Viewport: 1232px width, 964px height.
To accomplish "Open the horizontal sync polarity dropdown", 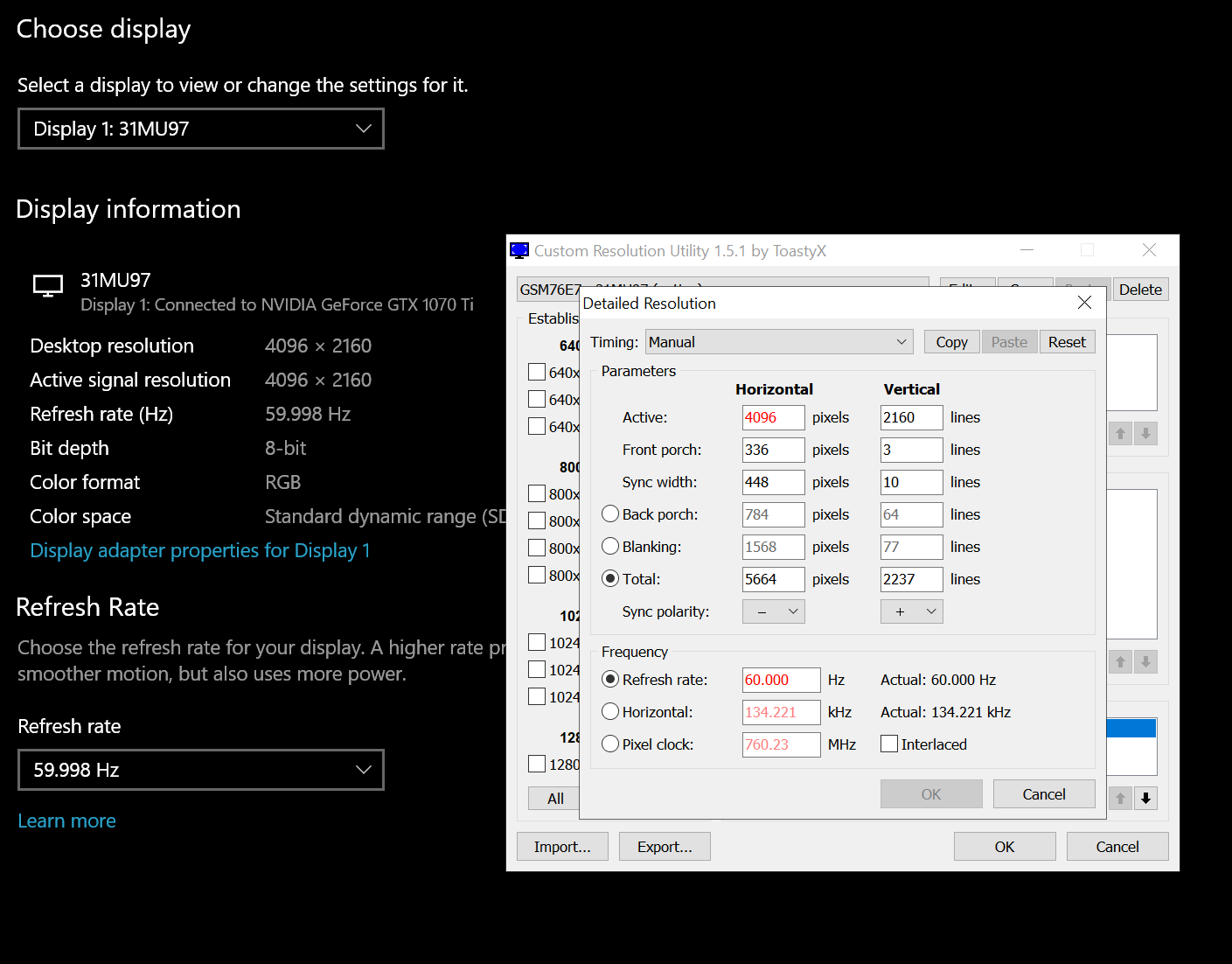I will (773, 611).
